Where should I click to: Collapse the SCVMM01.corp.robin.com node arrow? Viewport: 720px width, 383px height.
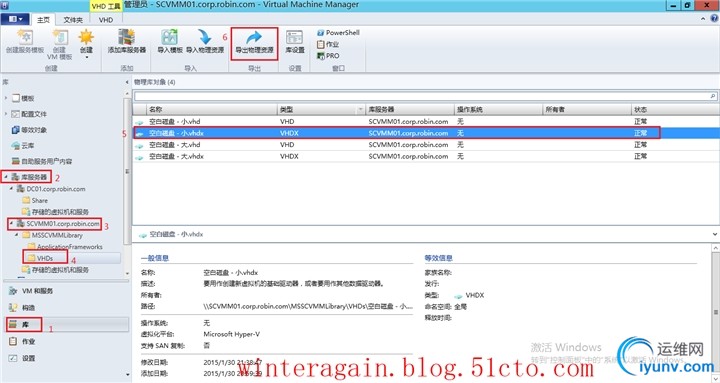(x=11, y=223)
